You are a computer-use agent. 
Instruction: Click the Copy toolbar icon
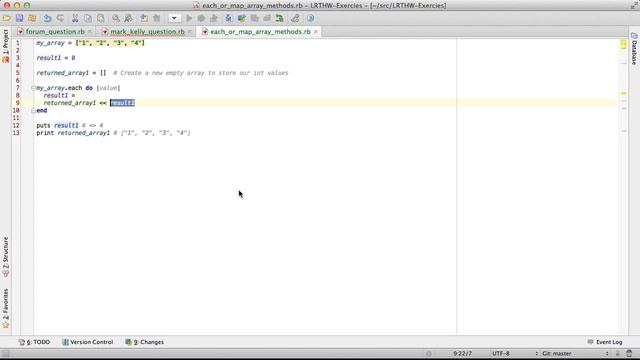(88, 18)
